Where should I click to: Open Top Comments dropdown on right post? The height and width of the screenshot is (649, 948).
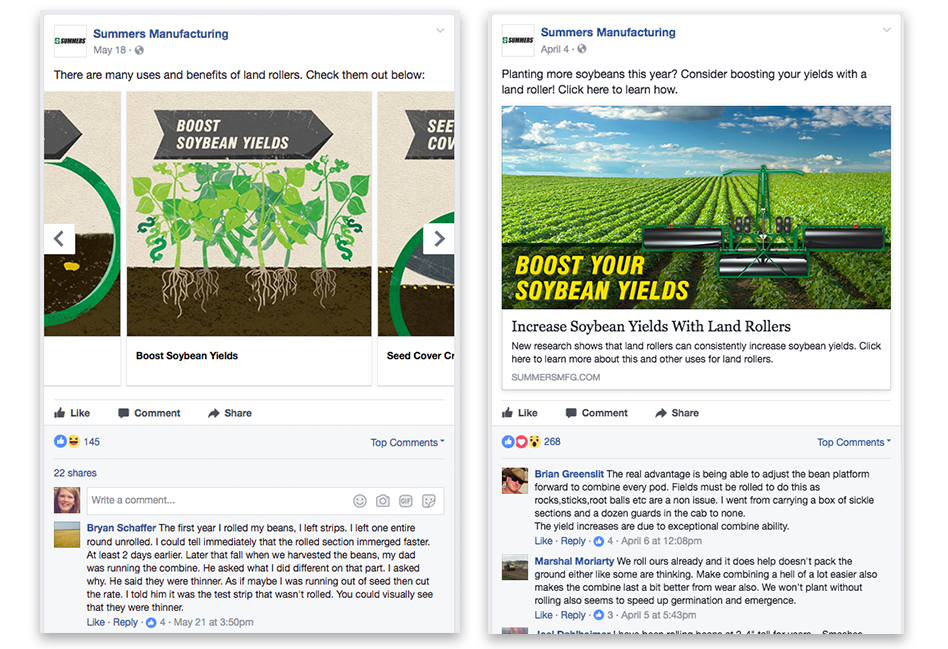pos(854,443)
